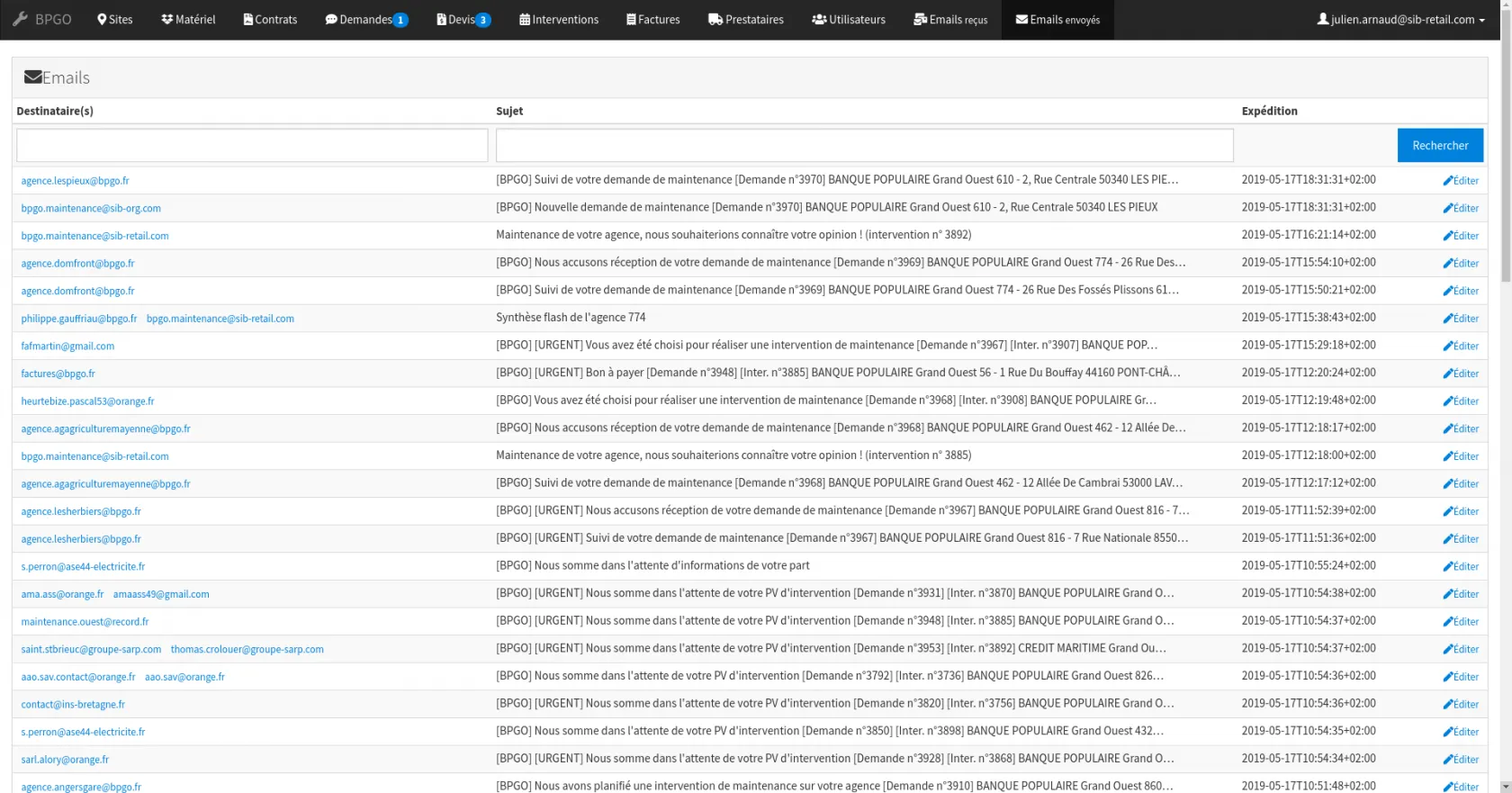1512x793 pixels.
Task: Focus the Sujet filter field
Action: point(864,146)
